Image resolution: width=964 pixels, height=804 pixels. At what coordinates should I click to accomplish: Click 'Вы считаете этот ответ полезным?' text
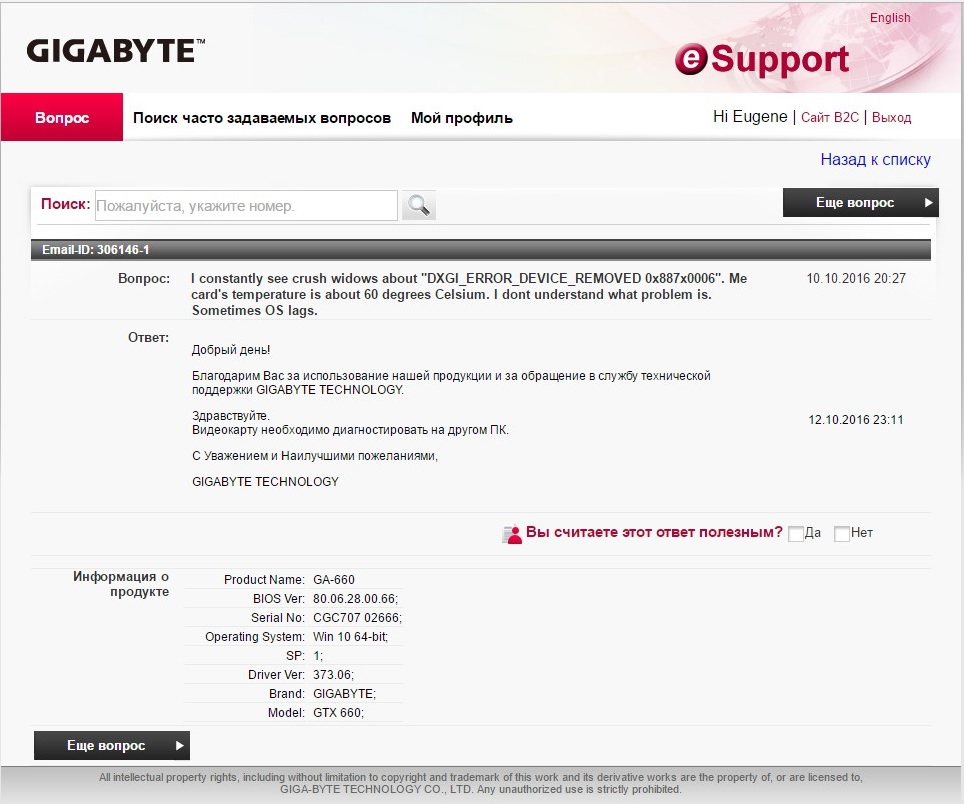[654, 532]
